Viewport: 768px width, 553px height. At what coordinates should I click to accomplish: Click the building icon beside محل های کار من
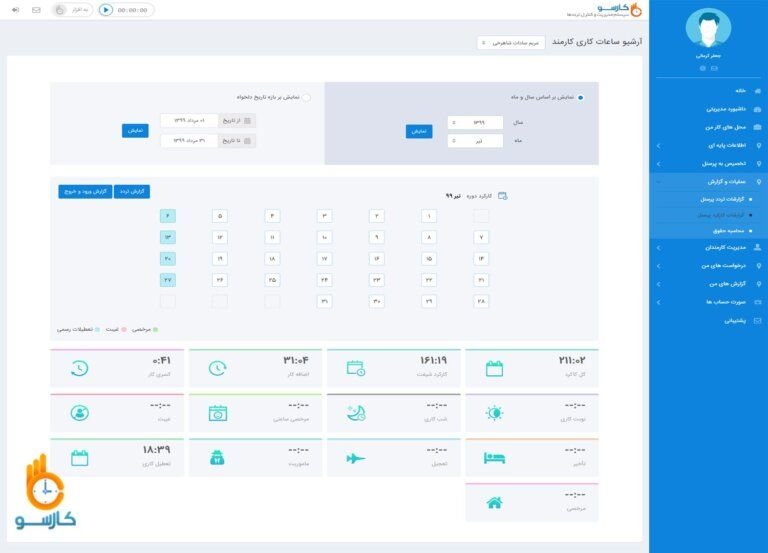[758, 127]
